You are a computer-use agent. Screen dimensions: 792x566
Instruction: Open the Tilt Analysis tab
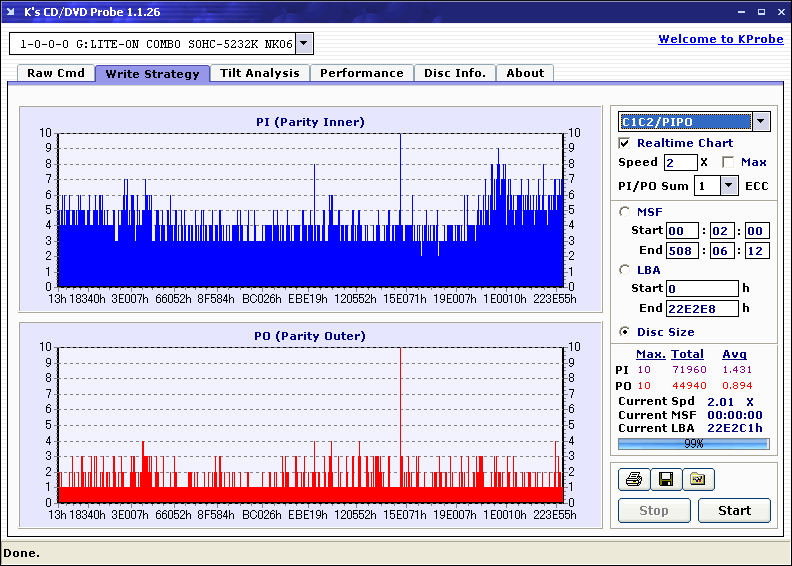pyautogui.click(x=260, y=73)
